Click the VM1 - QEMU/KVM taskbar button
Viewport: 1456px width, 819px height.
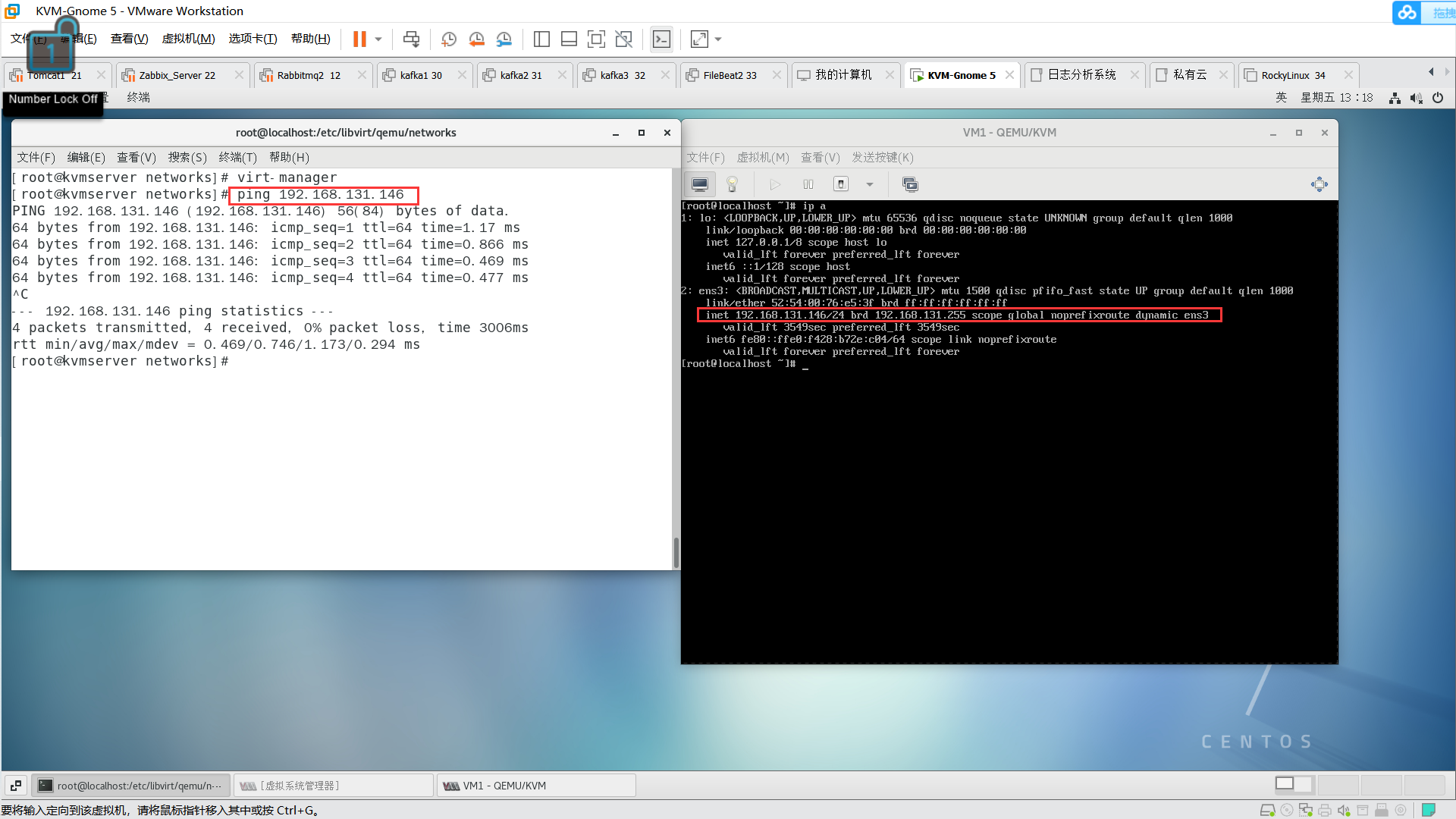(x=535, y=786)
